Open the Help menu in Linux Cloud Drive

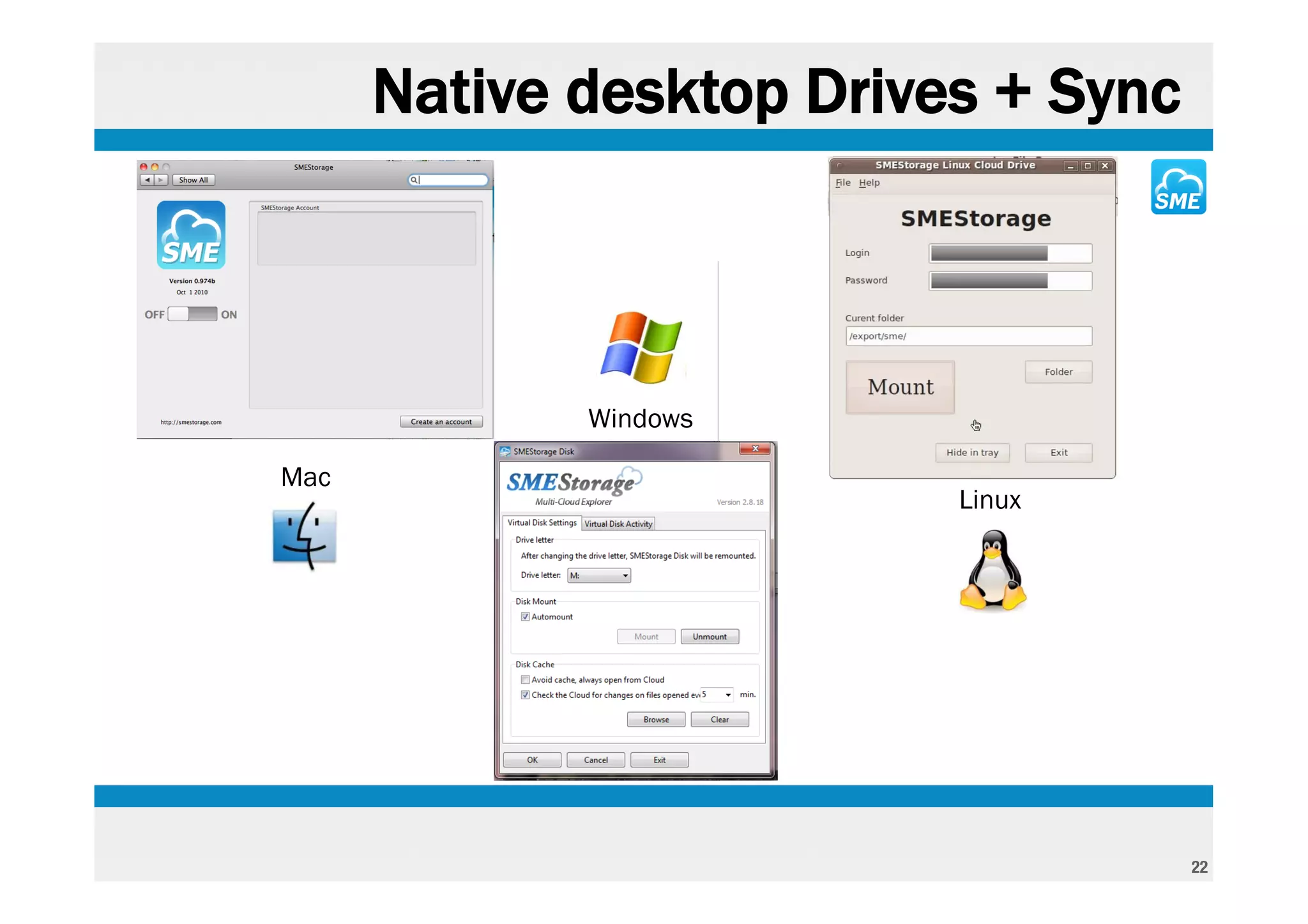[x=869, y=183]
